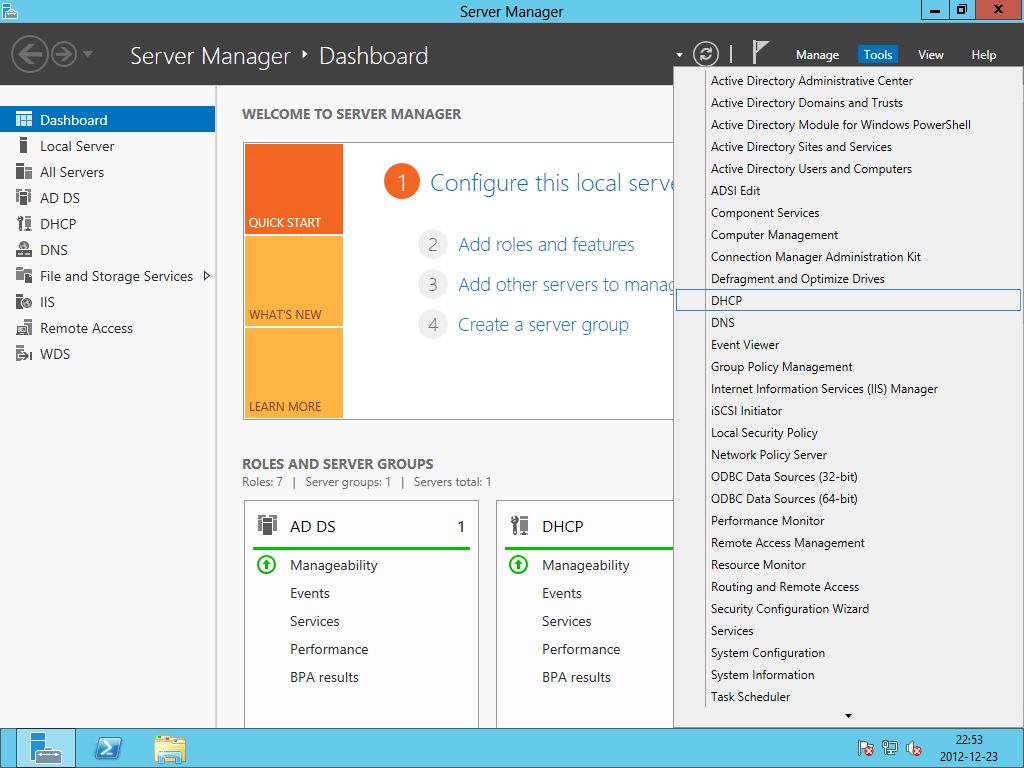
Task: Click Server Manager taskbar icon
Action: pos(46,748)
